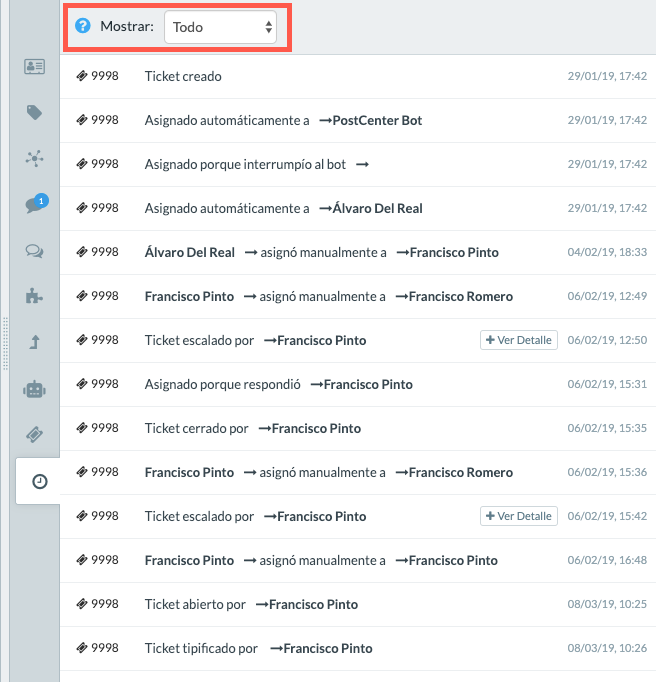Click the 04/02/19, 18:33 timestamp
The width and height of the screenshot is (656, 682).
coord(607,252)
